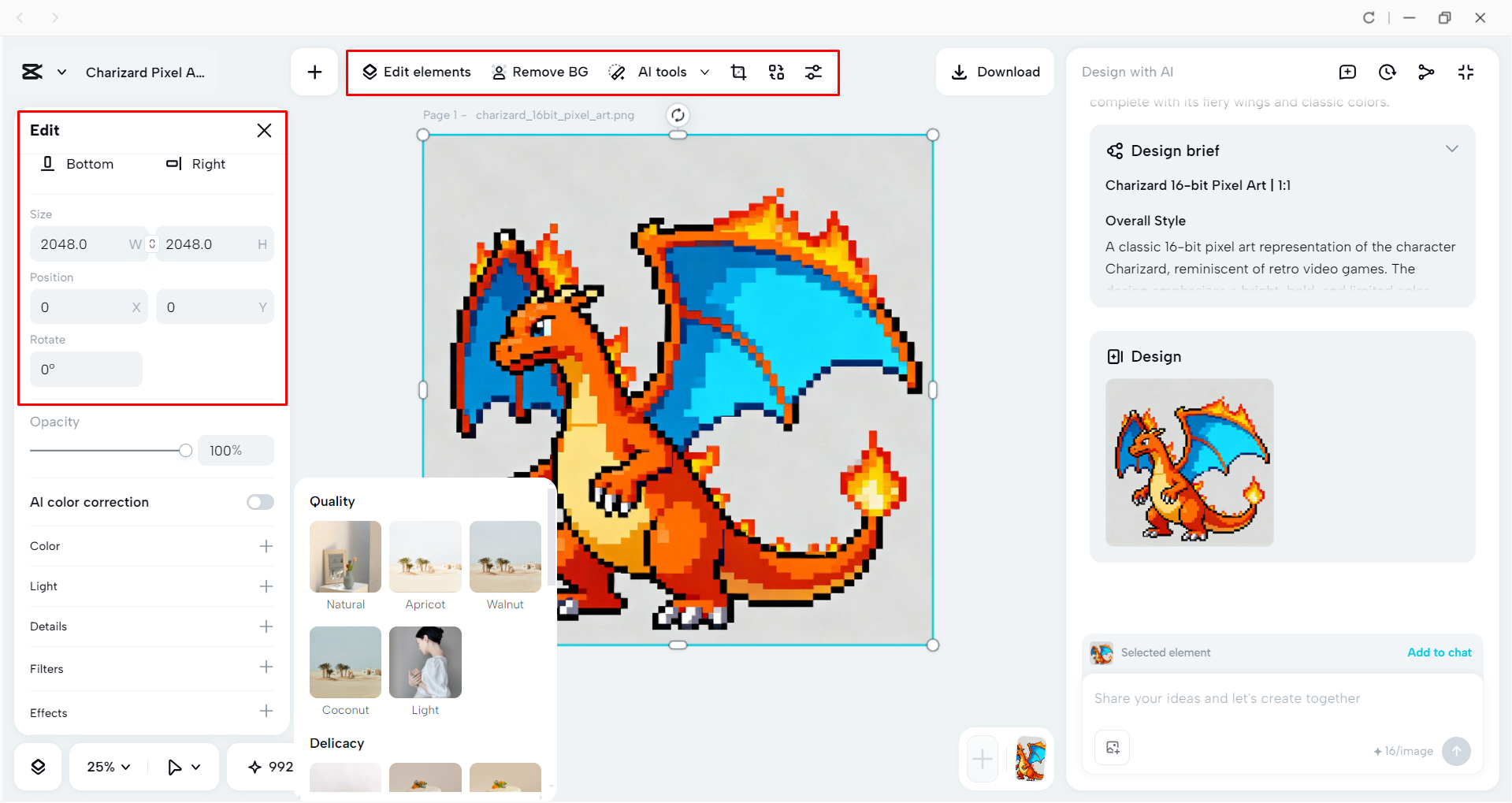Open the Layers panel at bottom left
The width and height of the screenshot is (1512, 803).
37,765
